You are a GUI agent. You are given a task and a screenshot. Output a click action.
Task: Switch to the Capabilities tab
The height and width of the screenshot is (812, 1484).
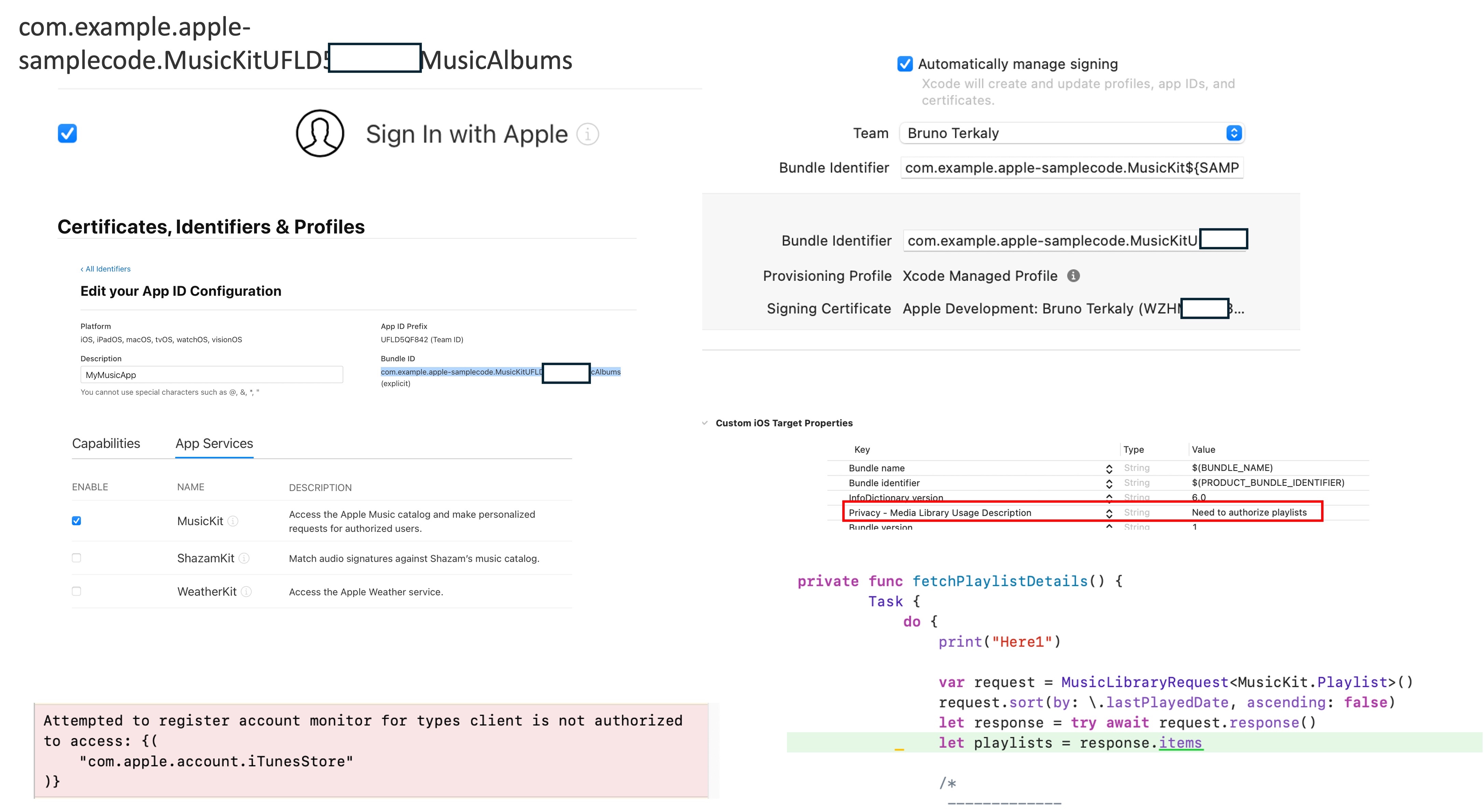(x=106, y=444)
